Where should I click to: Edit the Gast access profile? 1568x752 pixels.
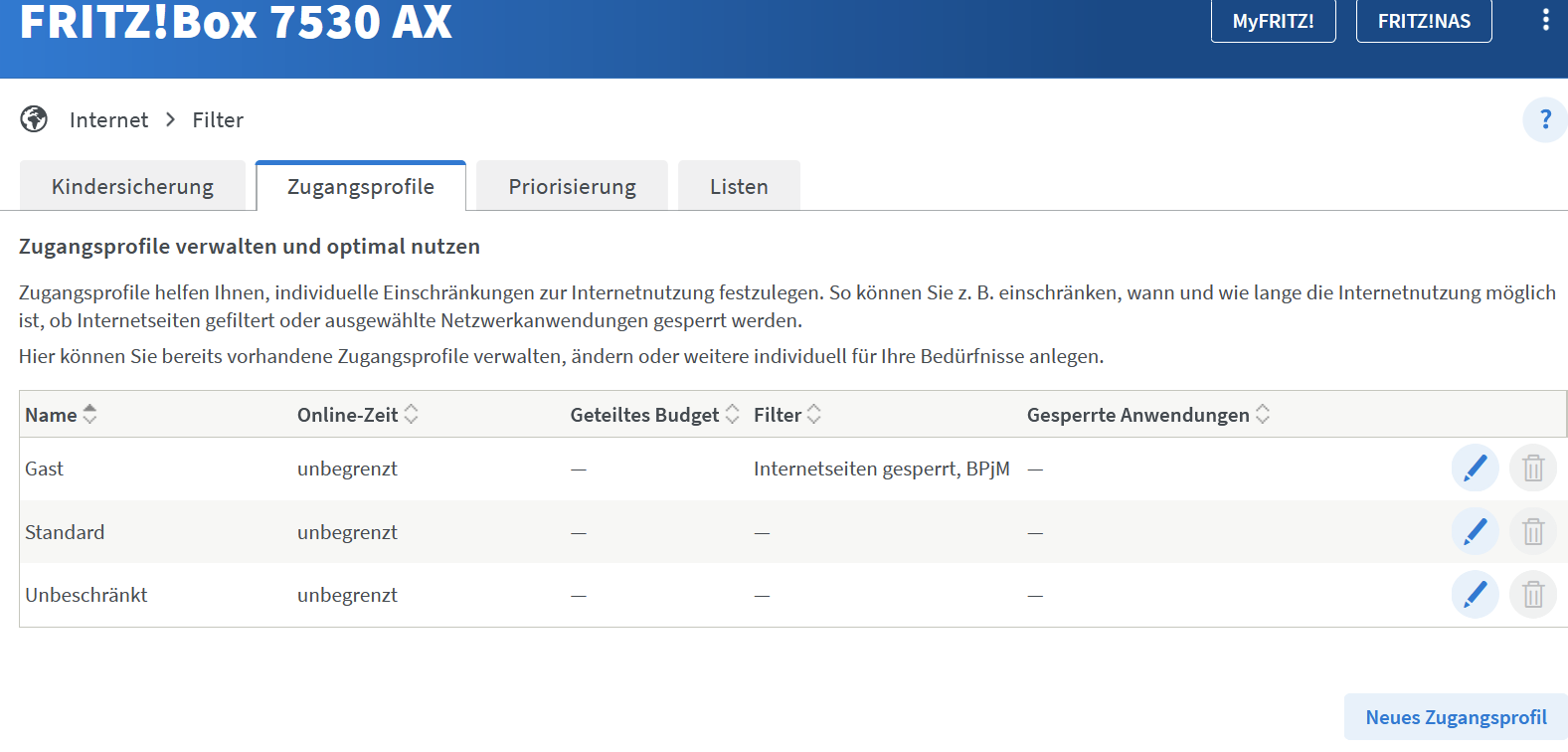point(1475,468)
